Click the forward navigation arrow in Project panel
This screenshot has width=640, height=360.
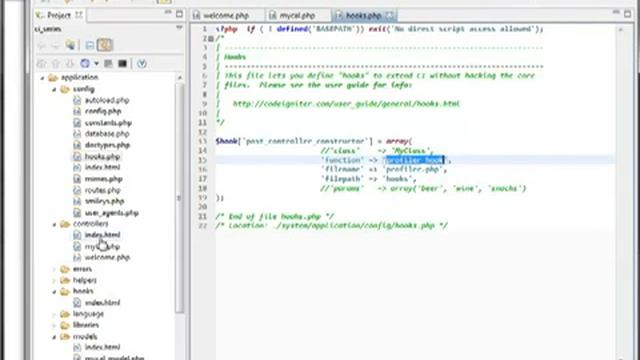pyautogui.click(x=55, y=45)
